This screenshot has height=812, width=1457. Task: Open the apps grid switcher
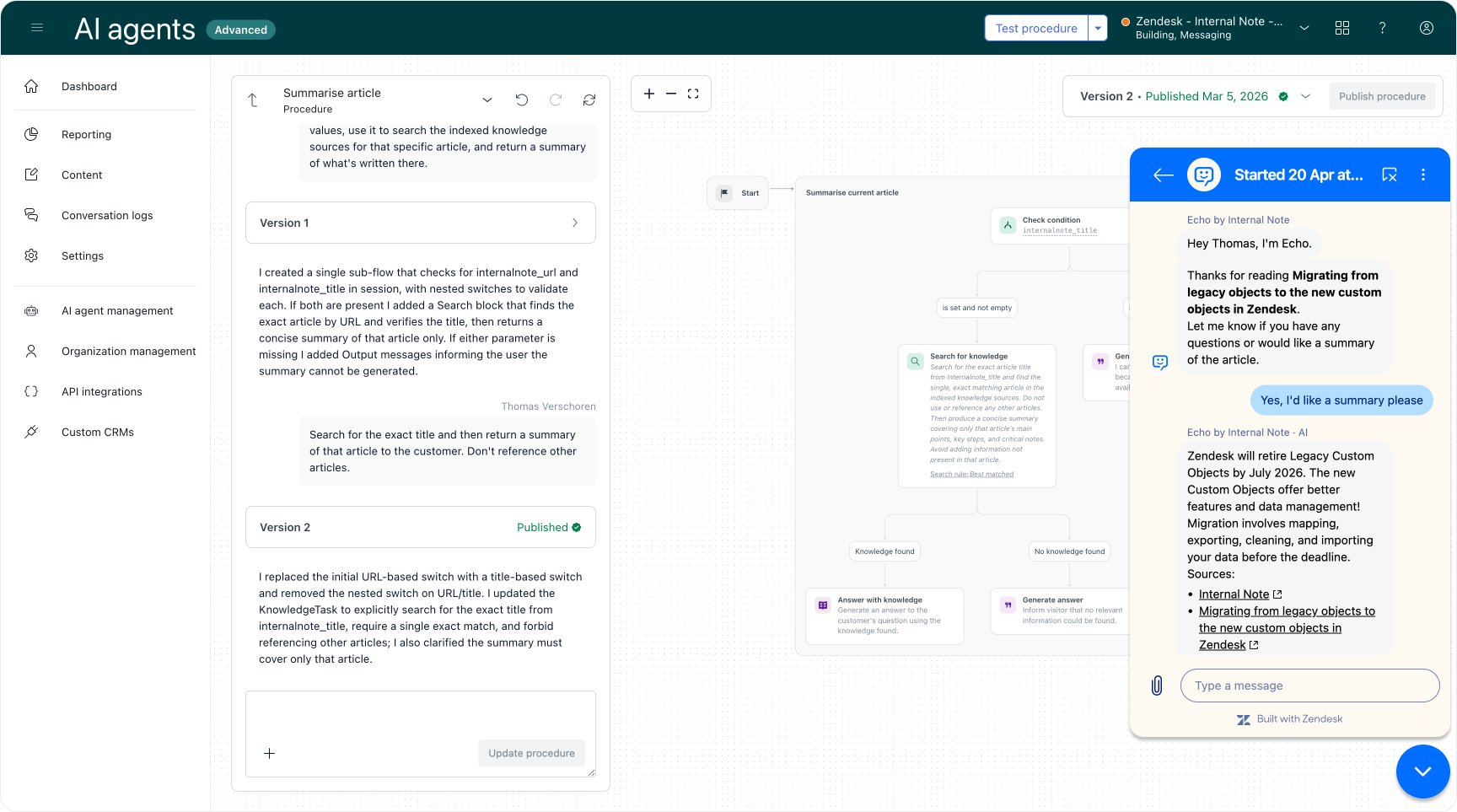pyautogui.click(x=1342, y=28)
